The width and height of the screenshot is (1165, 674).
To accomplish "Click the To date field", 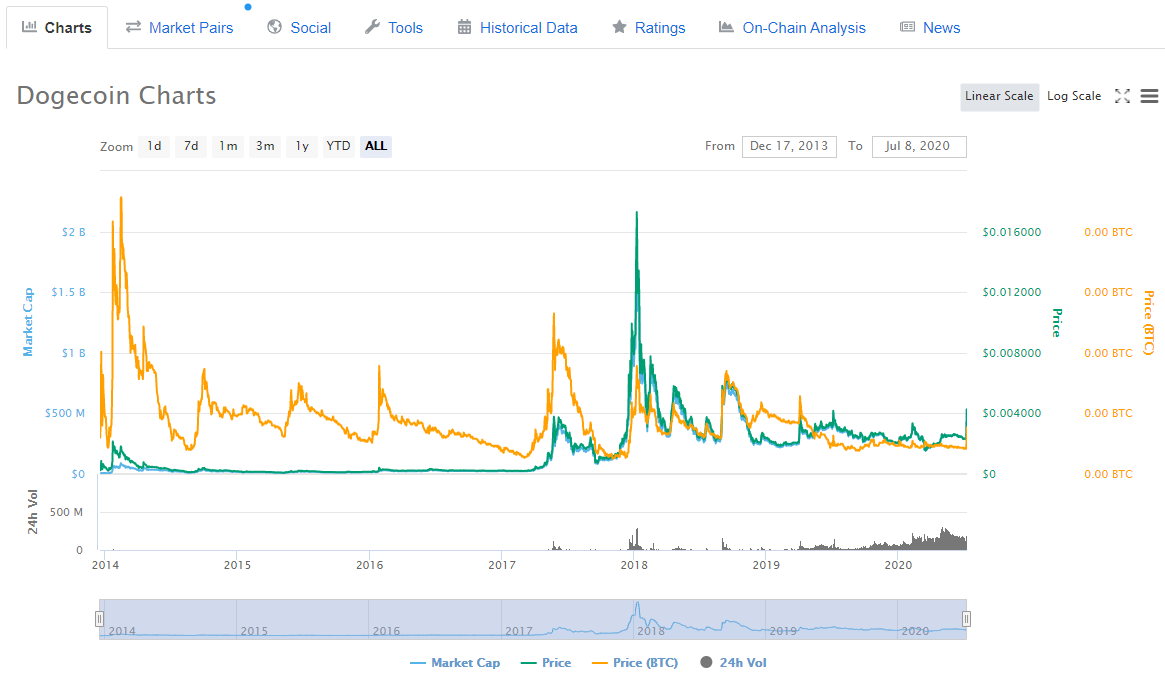I will (918, 146).
